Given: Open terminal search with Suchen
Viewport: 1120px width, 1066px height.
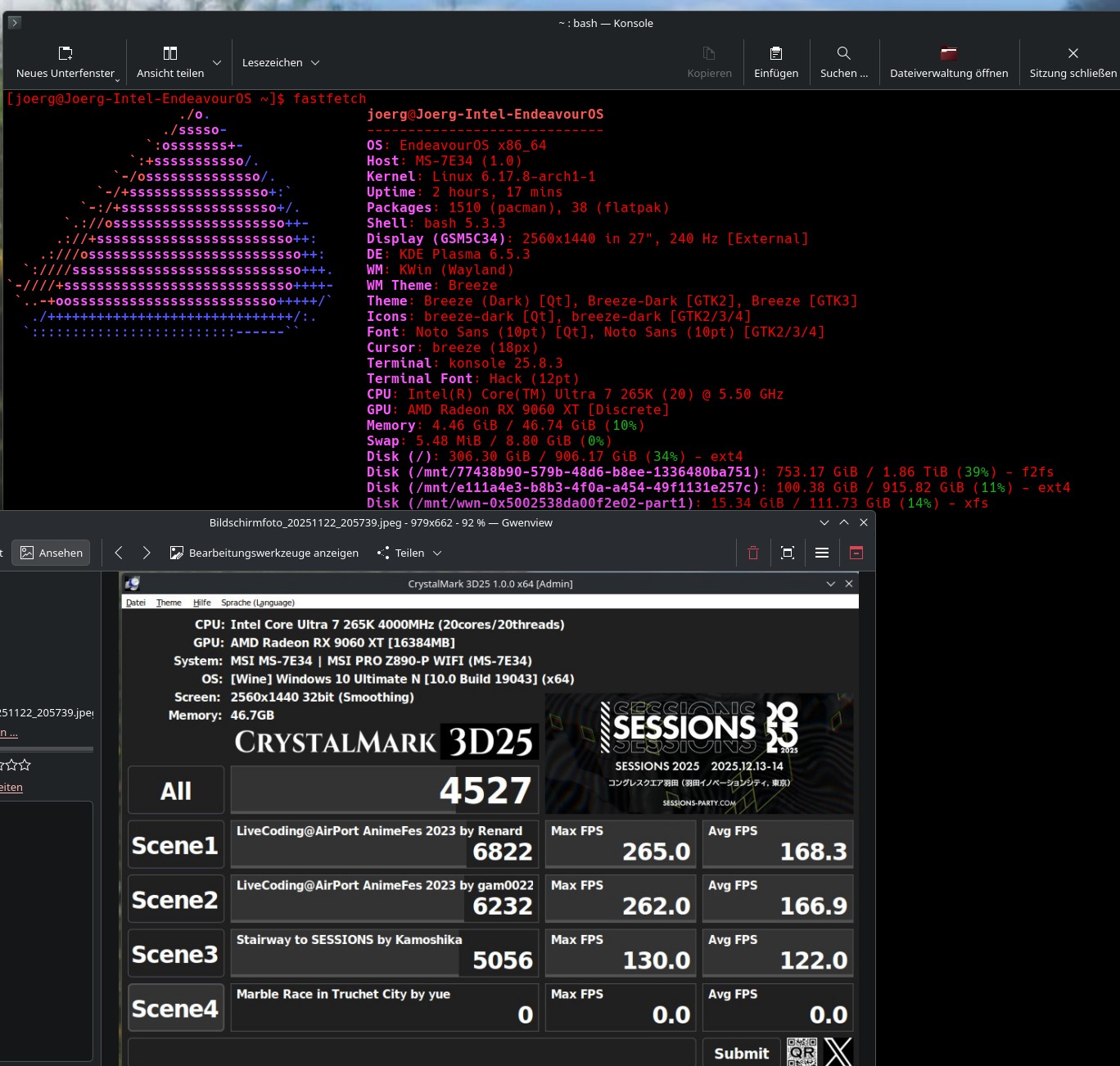Looking at the screenshot, I should point(844,63).
